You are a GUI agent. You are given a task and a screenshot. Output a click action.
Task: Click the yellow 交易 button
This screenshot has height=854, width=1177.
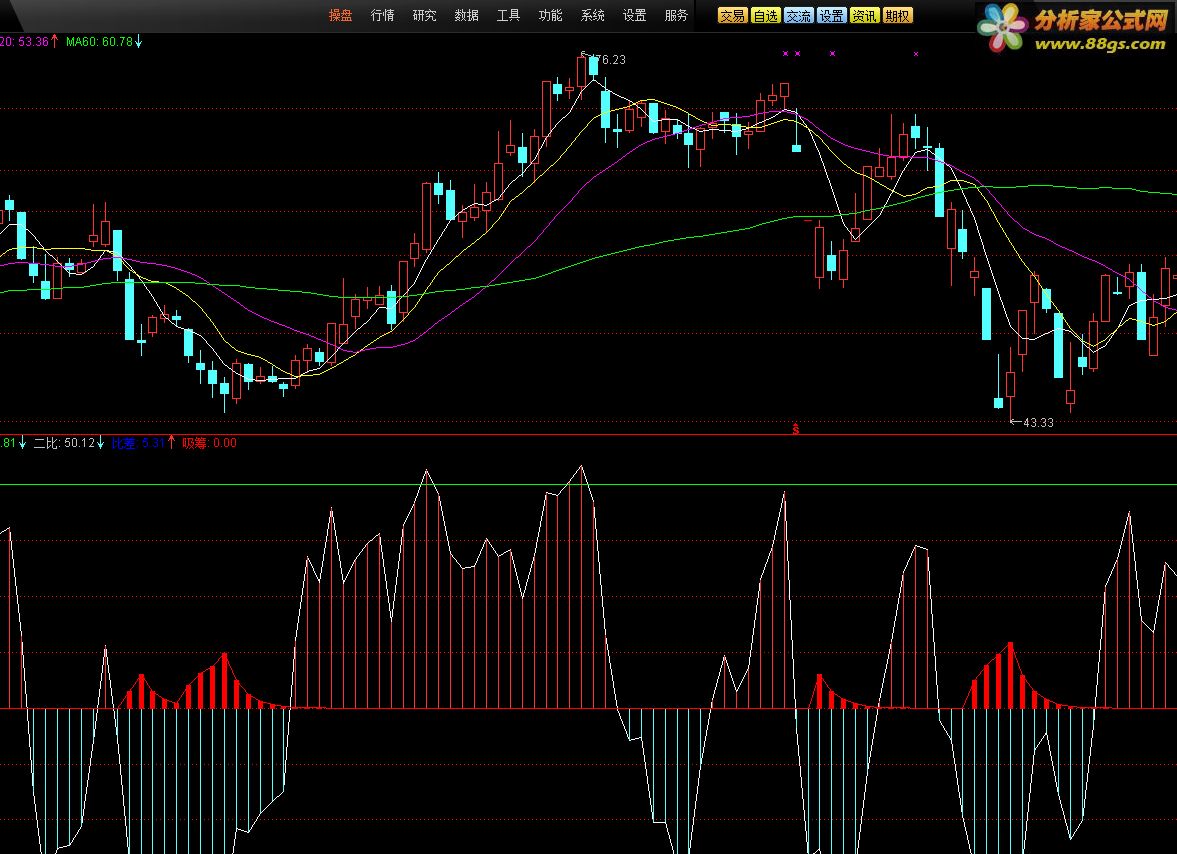pos(733,16)
